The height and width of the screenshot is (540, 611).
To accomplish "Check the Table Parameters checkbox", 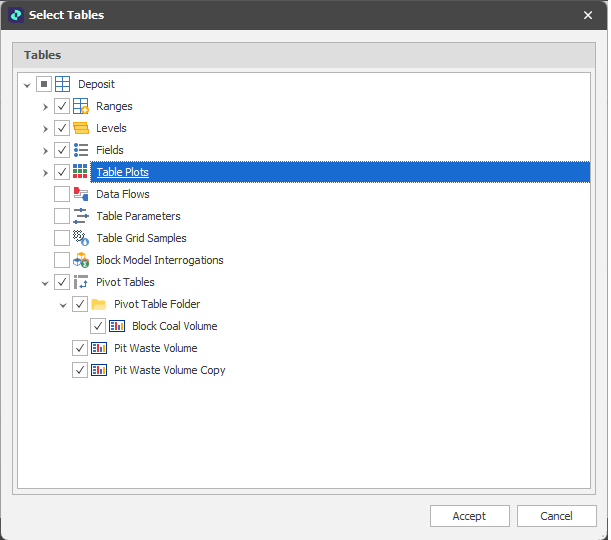I will coord(62,216).
